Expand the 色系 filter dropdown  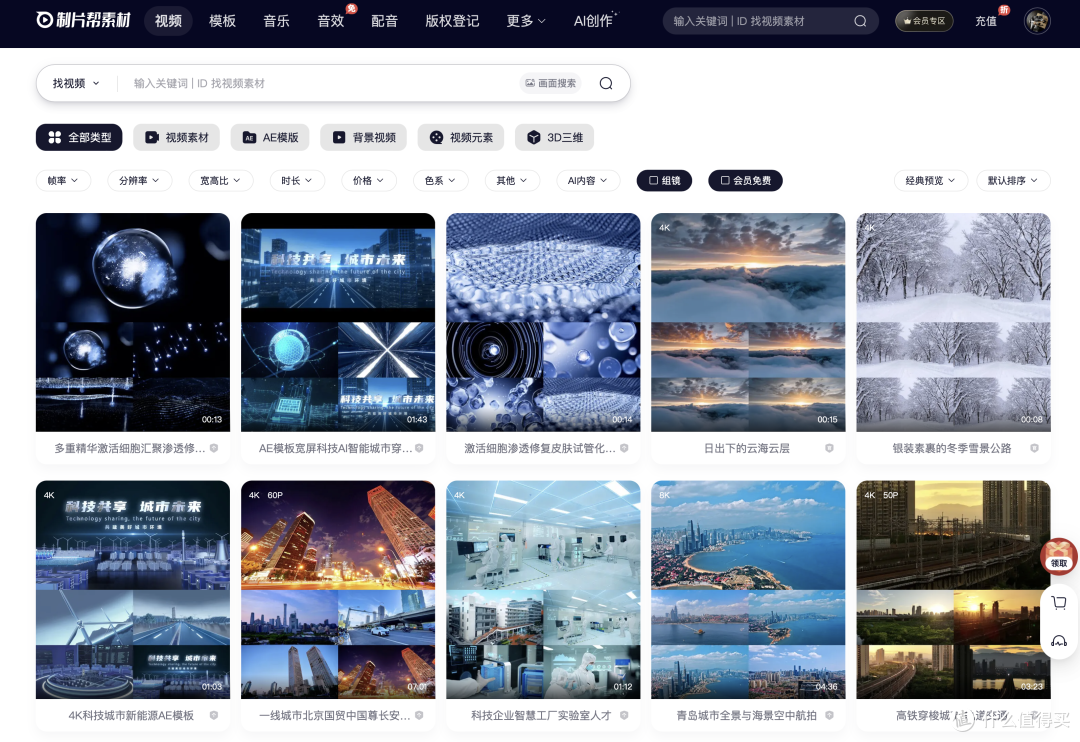pyautogui.click(x=441, y=181)
